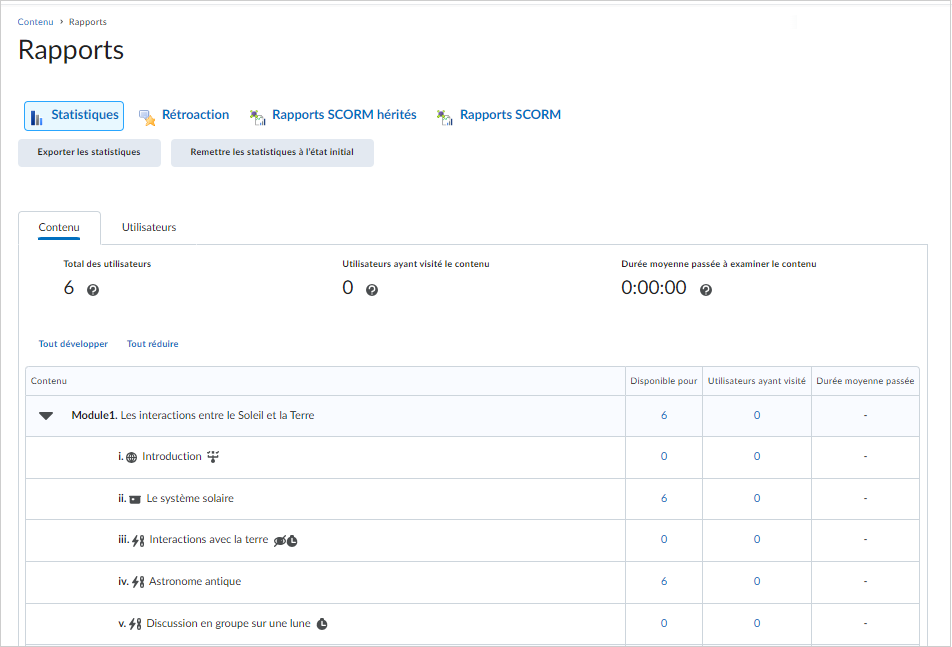Image resolution: width=952 pixels, height=647 pixels.
Task: Click the Rapports SCORM hérités icon
Action: click(x=258, y=118)
